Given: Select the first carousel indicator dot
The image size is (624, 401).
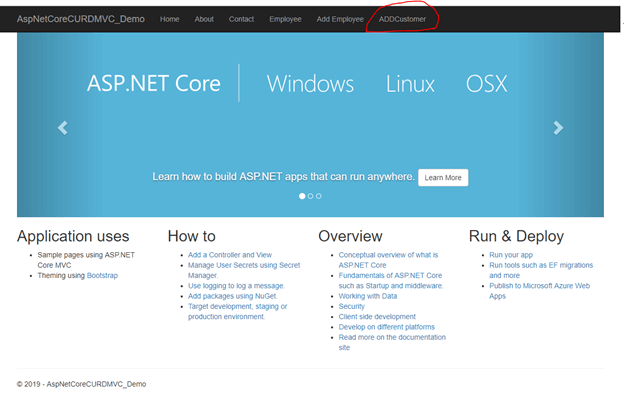Looking at the screenshot, I should [x=302, y=196].
